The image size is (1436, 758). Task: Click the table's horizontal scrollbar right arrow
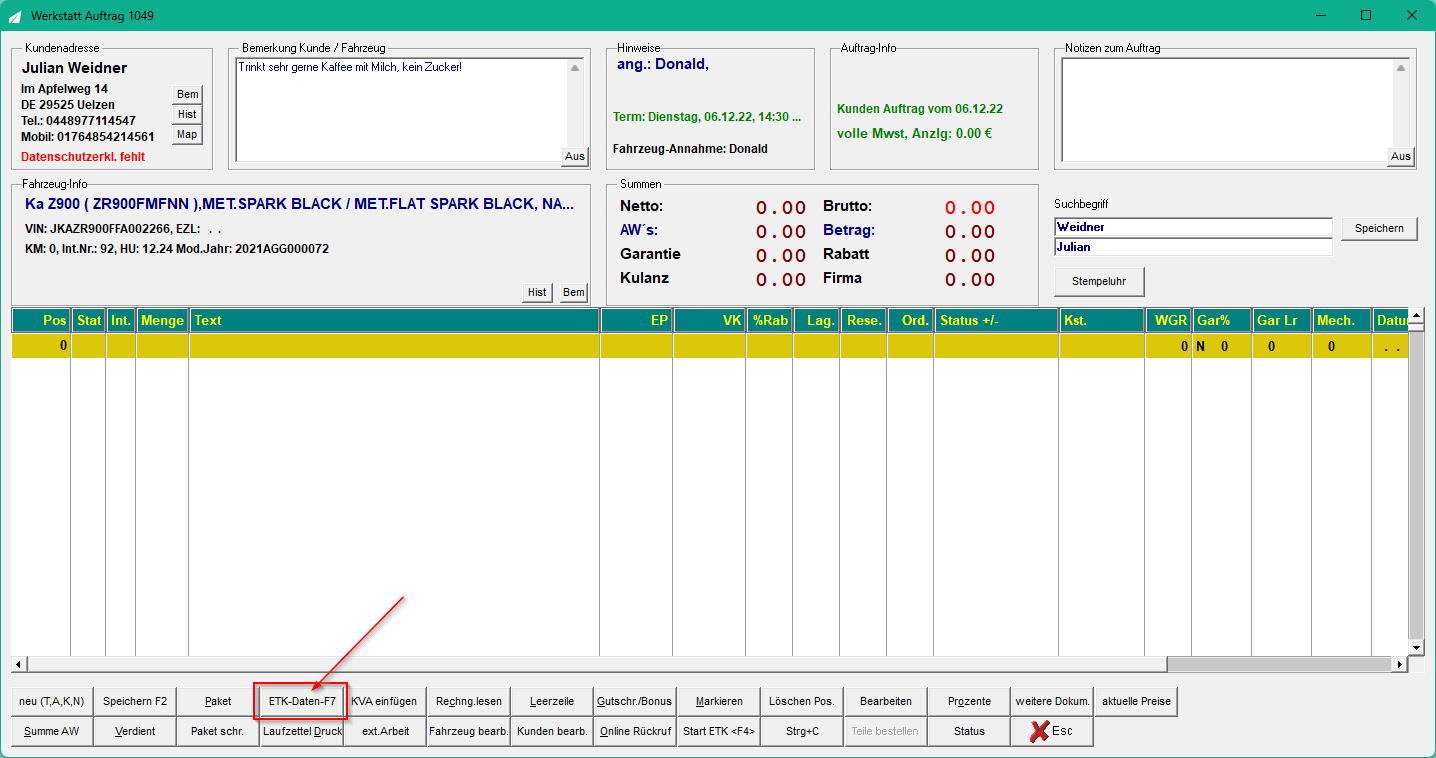click(x=1400, y=664)
